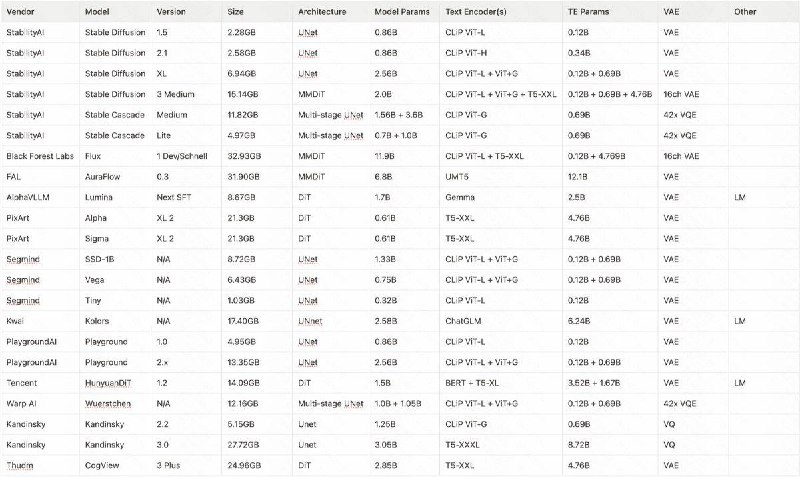Click the Model Params column header
Viewport: 800px width, 477px height.
[x=400, y=11]
